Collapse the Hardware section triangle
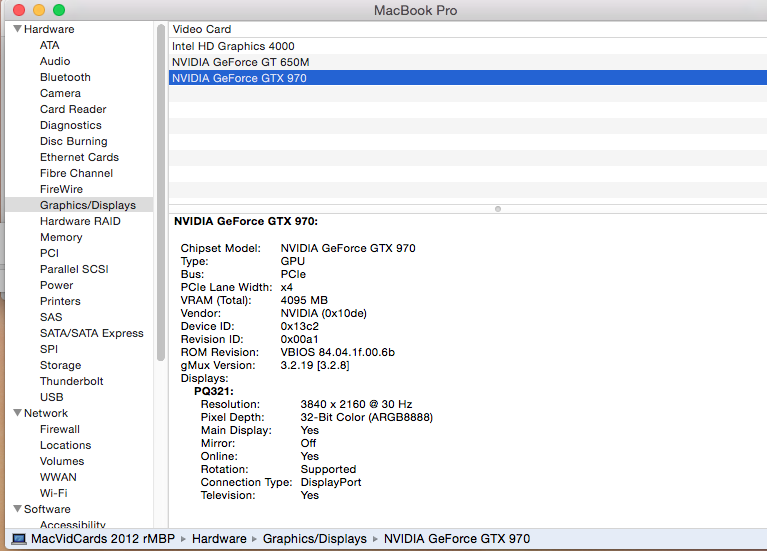Image resolution: width=767 pixels, height=551 pixels. pos(18,29)
